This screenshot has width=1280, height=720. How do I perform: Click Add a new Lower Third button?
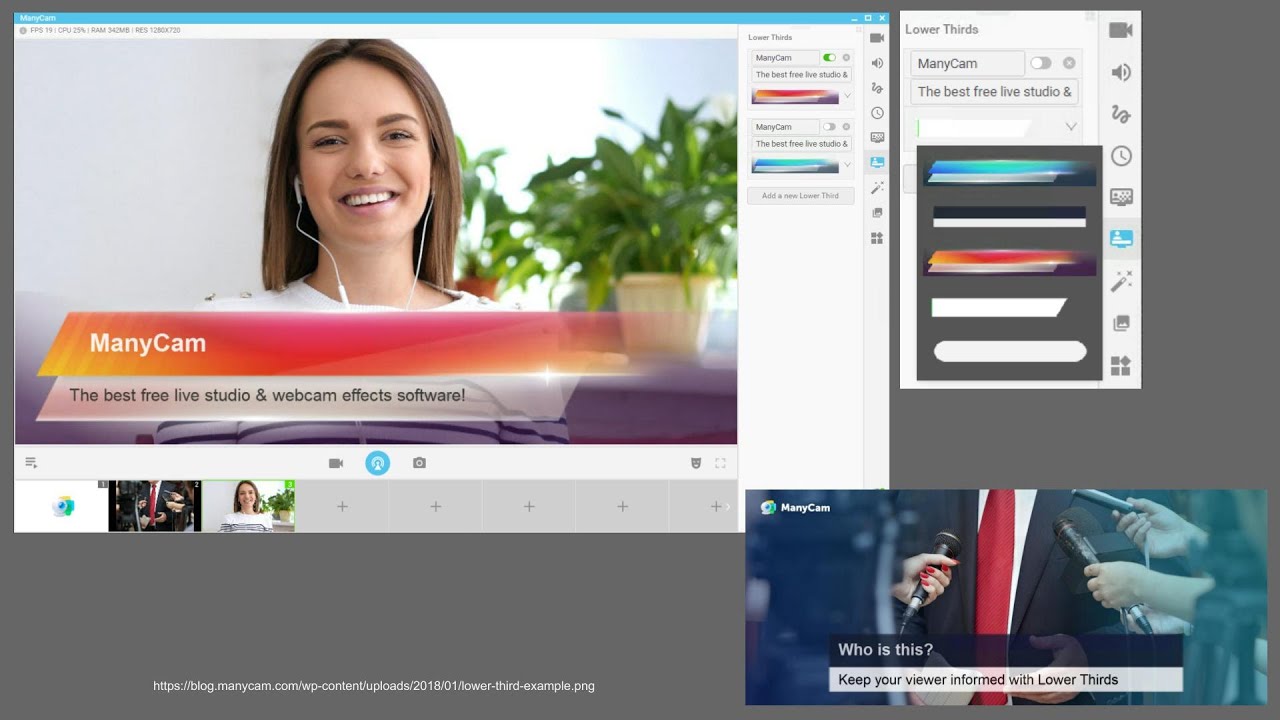801,196
